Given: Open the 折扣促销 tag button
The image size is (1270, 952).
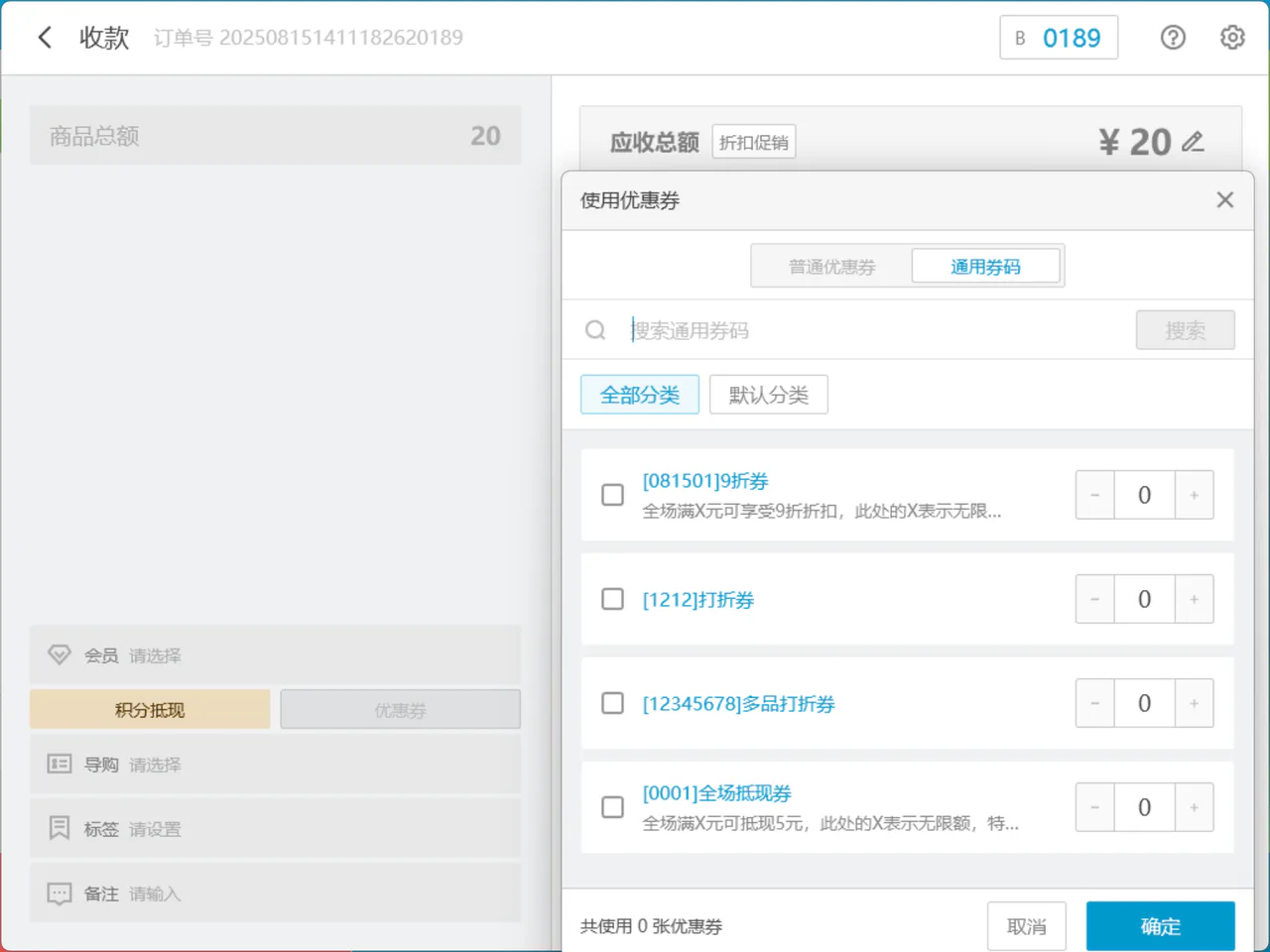Looking at the screenshot, I should pyautogui.click(x=754, y=142).
